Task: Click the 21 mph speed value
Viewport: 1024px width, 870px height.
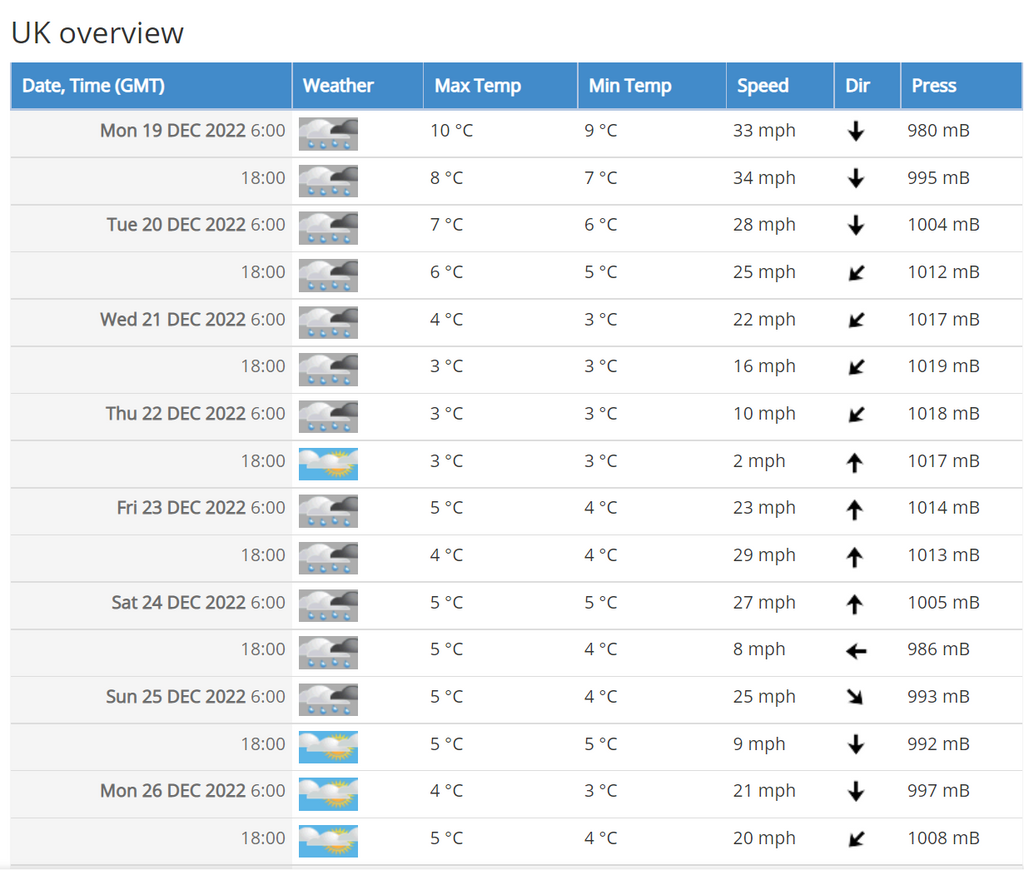Action: click(764, 791)
